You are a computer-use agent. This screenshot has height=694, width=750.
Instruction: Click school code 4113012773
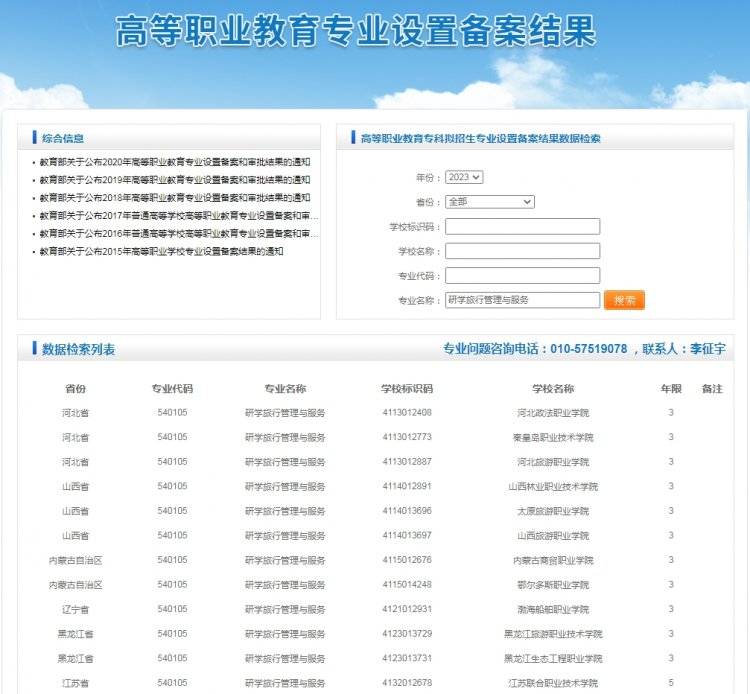click(x=407, y=437)
